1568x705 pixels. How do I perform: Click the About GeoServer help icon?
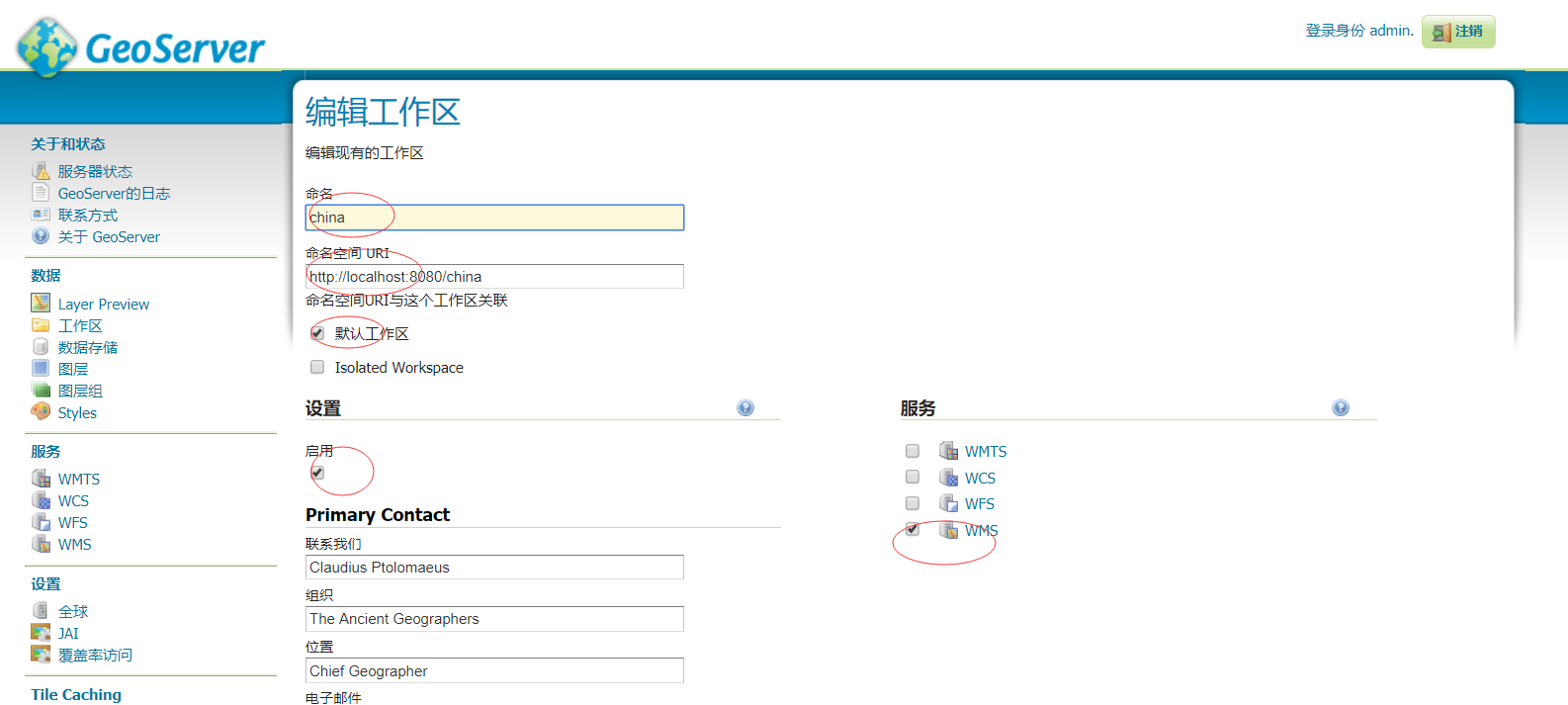[x=41, y=236]
